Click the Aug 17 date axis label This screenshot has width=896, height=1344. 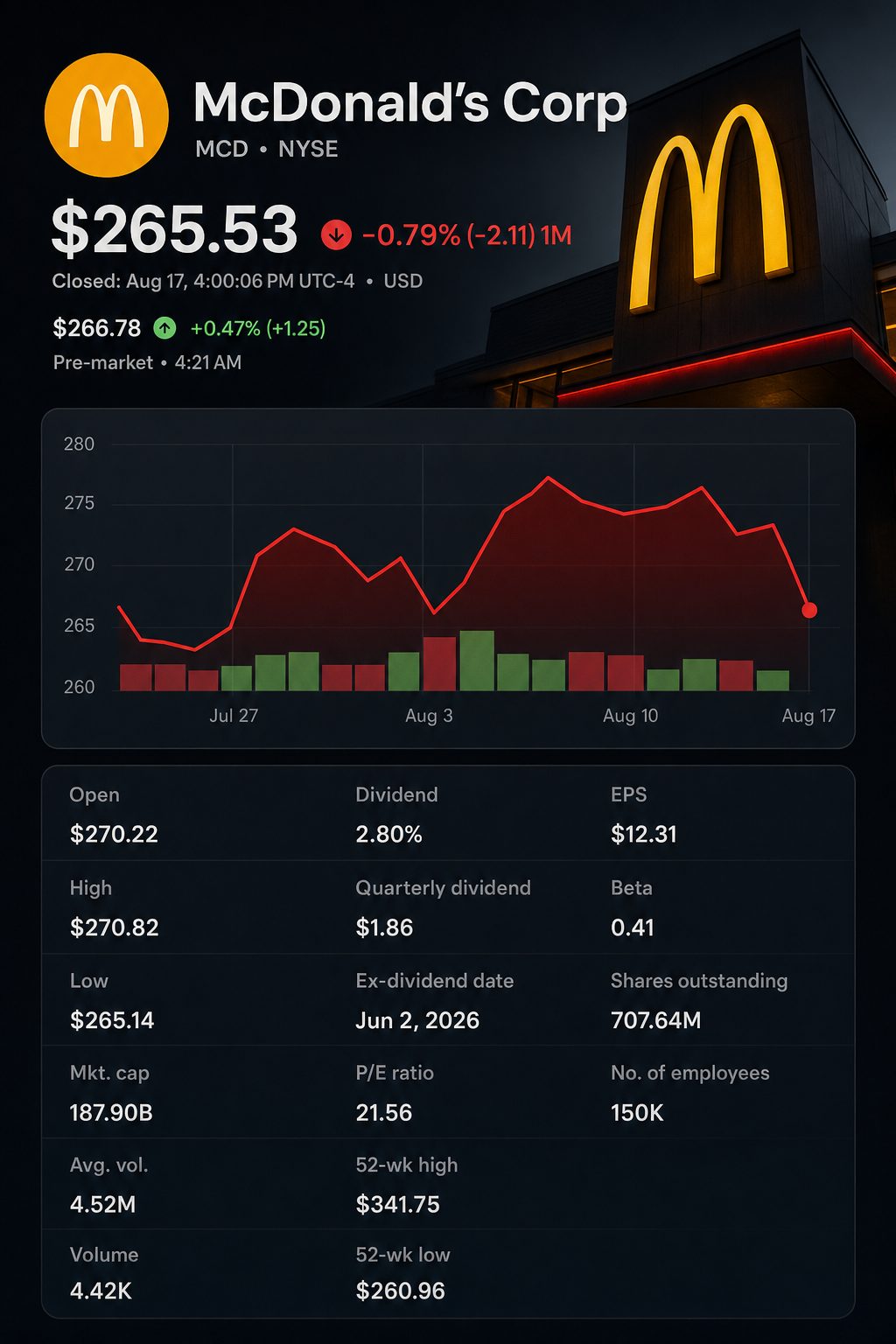click(x=808, y=716)
